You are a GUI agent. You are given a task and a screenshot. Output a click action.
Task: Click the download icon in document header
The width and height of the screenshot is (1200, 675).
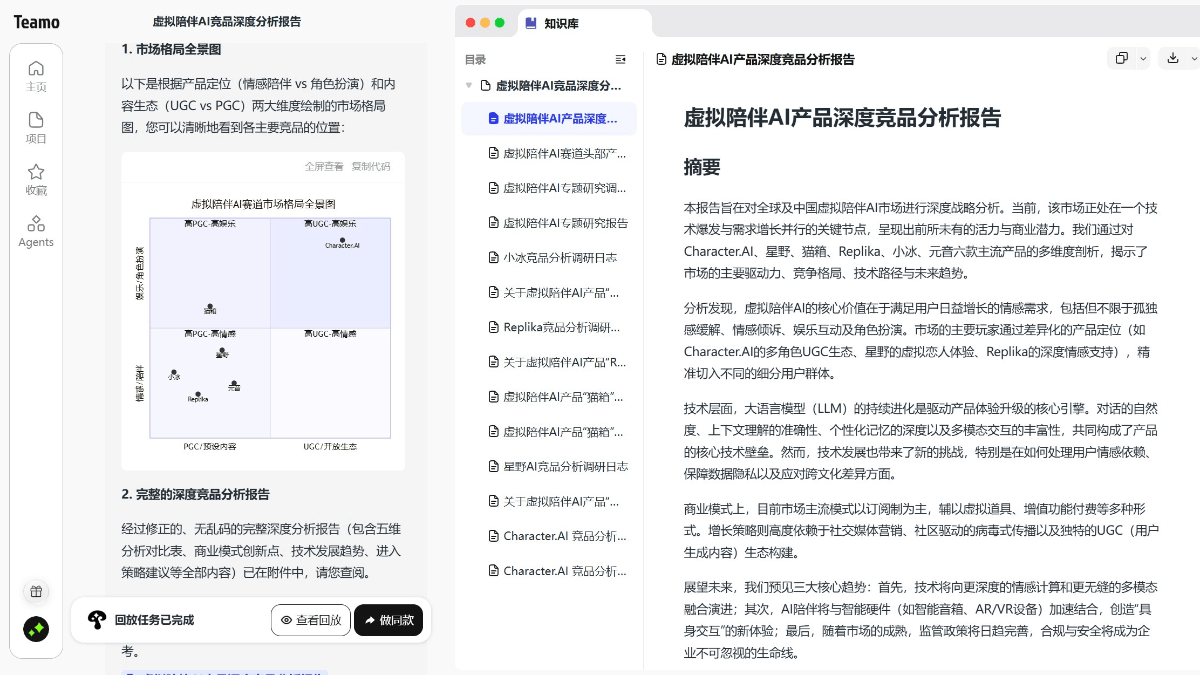(1173, 59)
